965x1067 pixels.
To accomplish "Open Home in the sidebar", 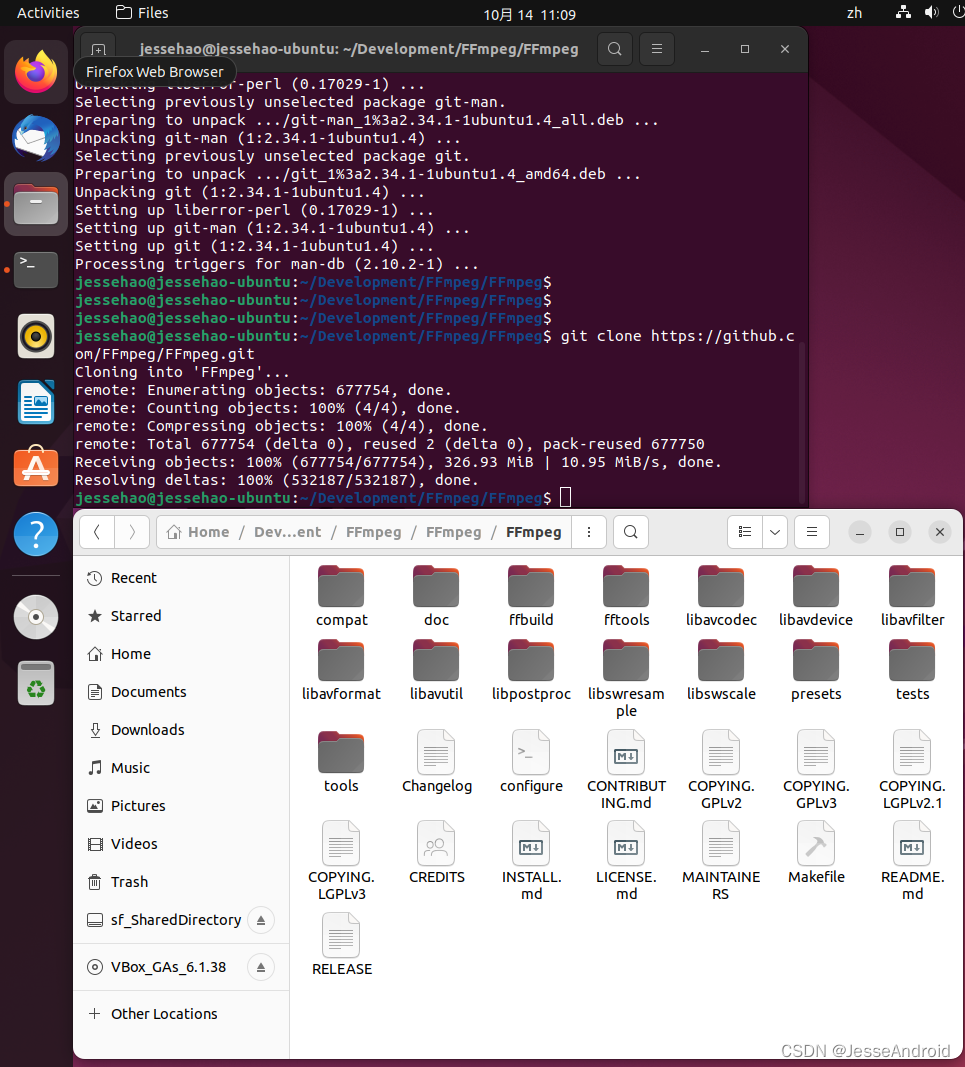I will (181, 654).
